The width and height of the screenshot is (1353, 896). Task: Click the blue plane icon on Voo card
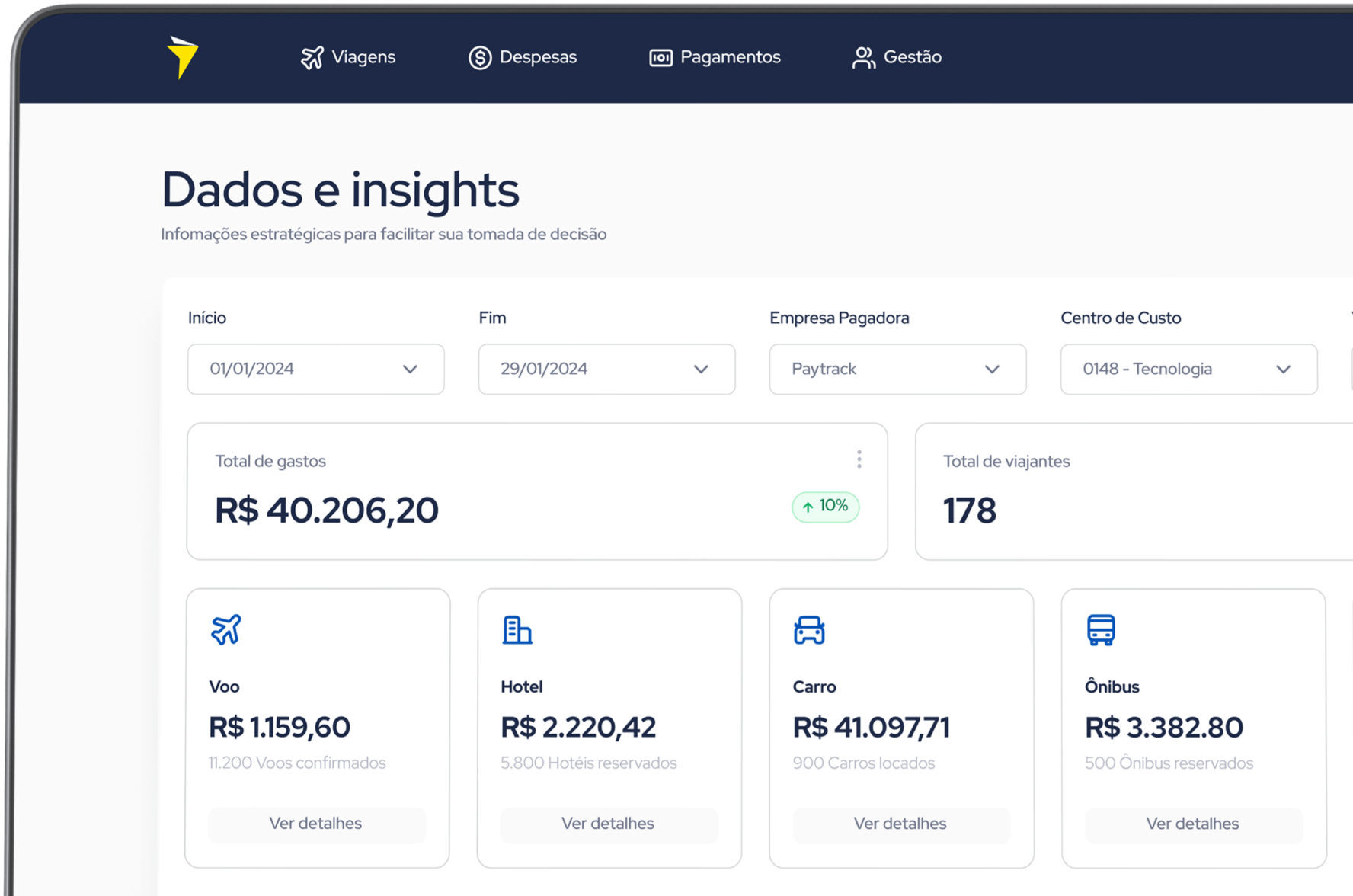tap(225, 630)
